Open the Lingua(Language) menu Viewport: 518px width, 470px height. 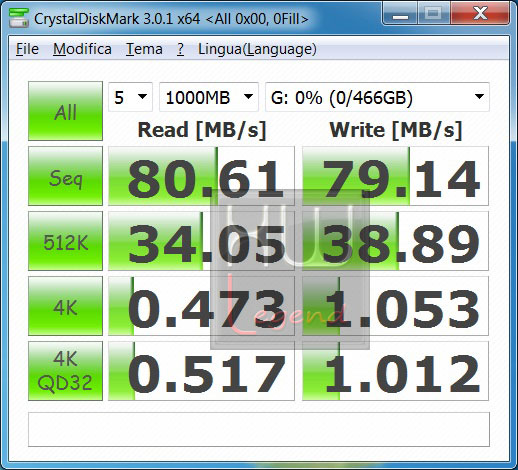(257, 49)
